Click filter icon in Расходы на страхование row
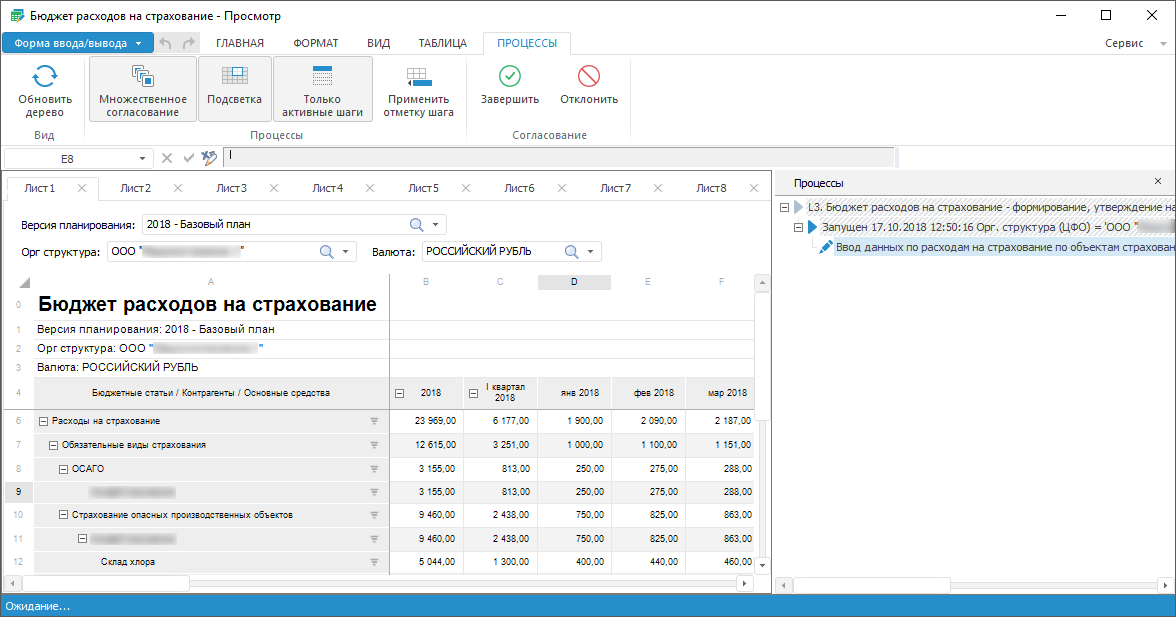Viewport: 1176px width, 617px height. 375,422
